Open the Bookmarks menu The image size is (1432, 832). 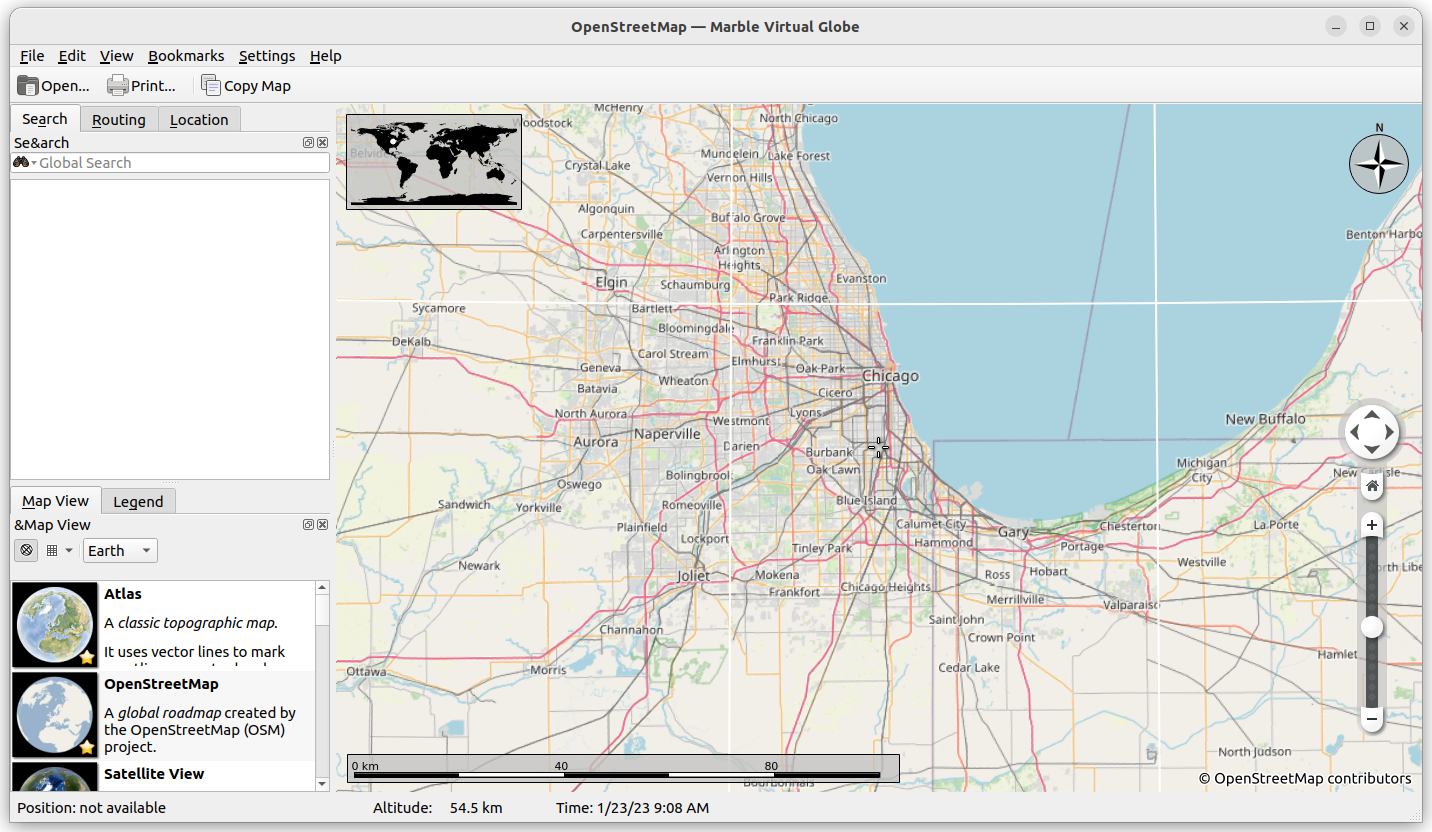pyautogui.click(x=186, y=56)
